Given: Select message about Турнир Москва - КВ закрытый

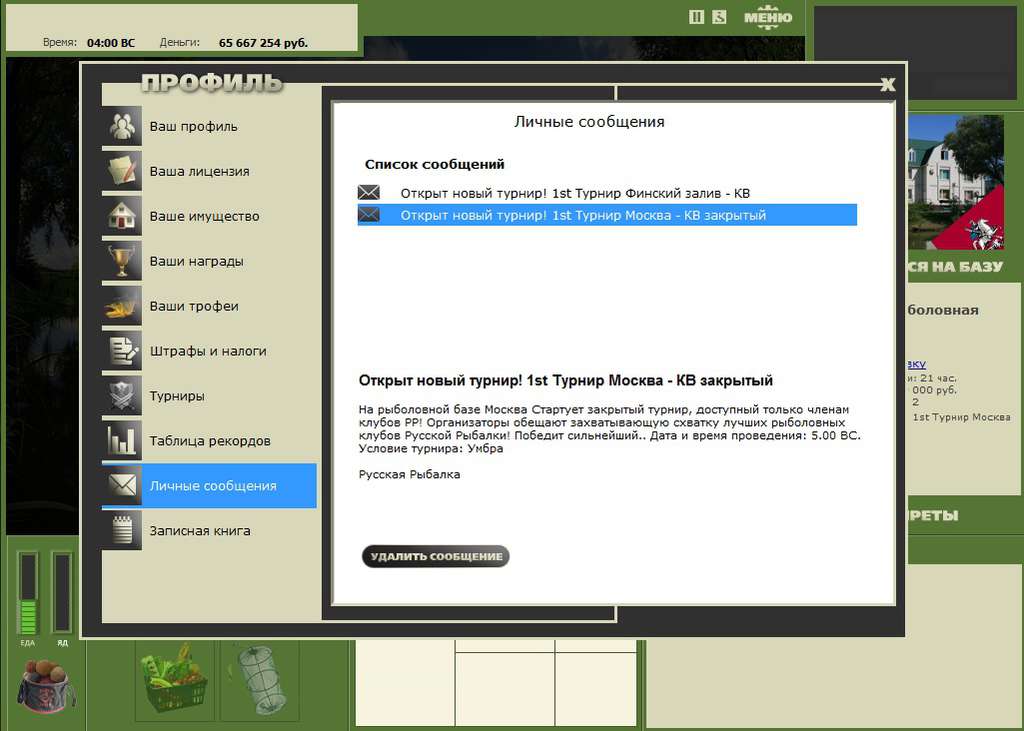Looking at the screenshot, I should pos(607,215).
